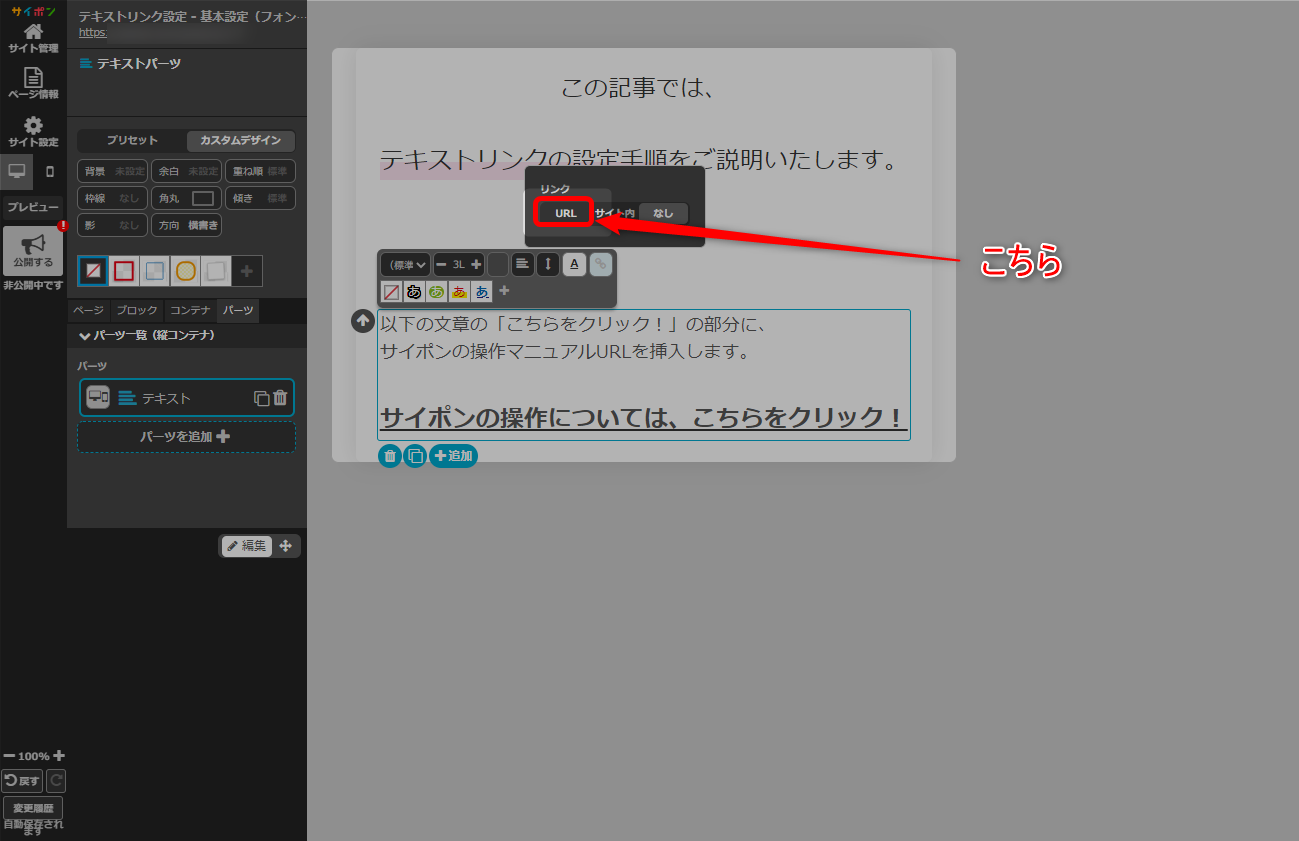
Task: Apply the yellow highlight あ text style
Action: click(x=459, y=292)
